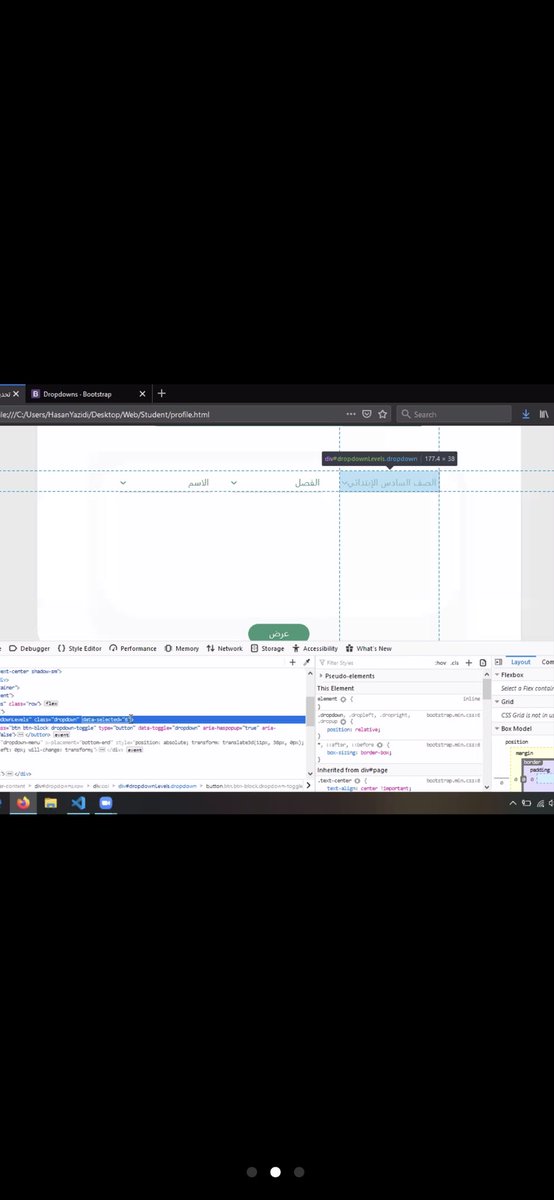Toggle the :hov pseudo-class panel
The image size is (554, 1200).
point(440,663)
